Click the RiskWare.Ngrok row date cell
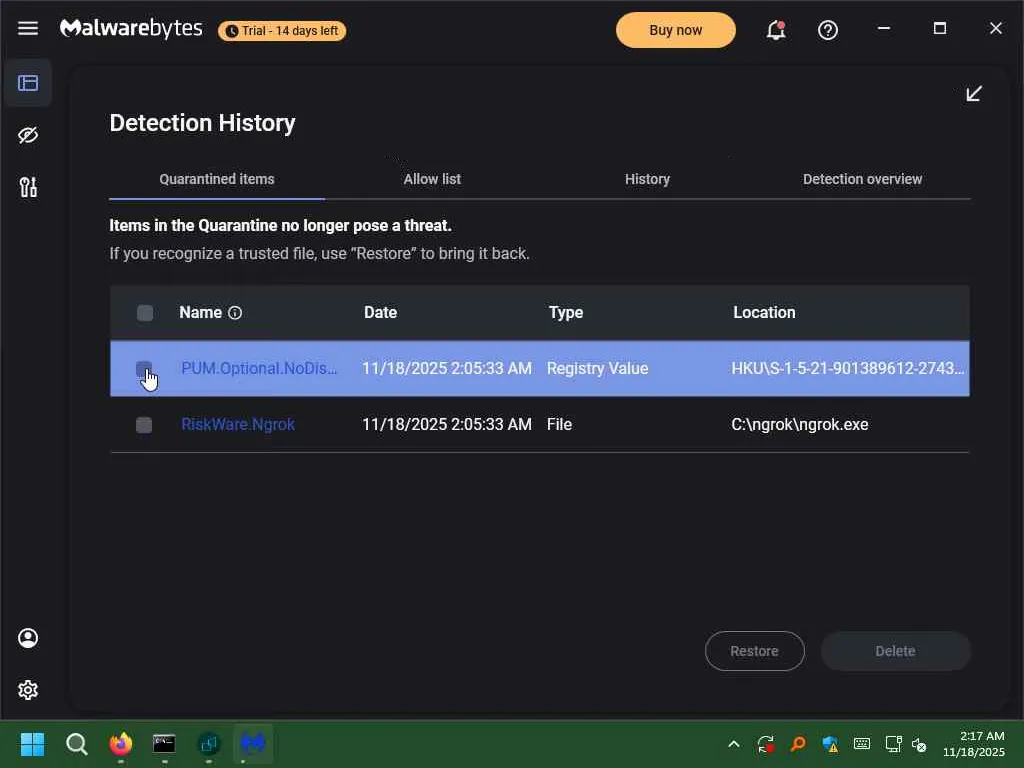Image resolution: width=1024 pixels, height=768 pixels. click(447, 424)
